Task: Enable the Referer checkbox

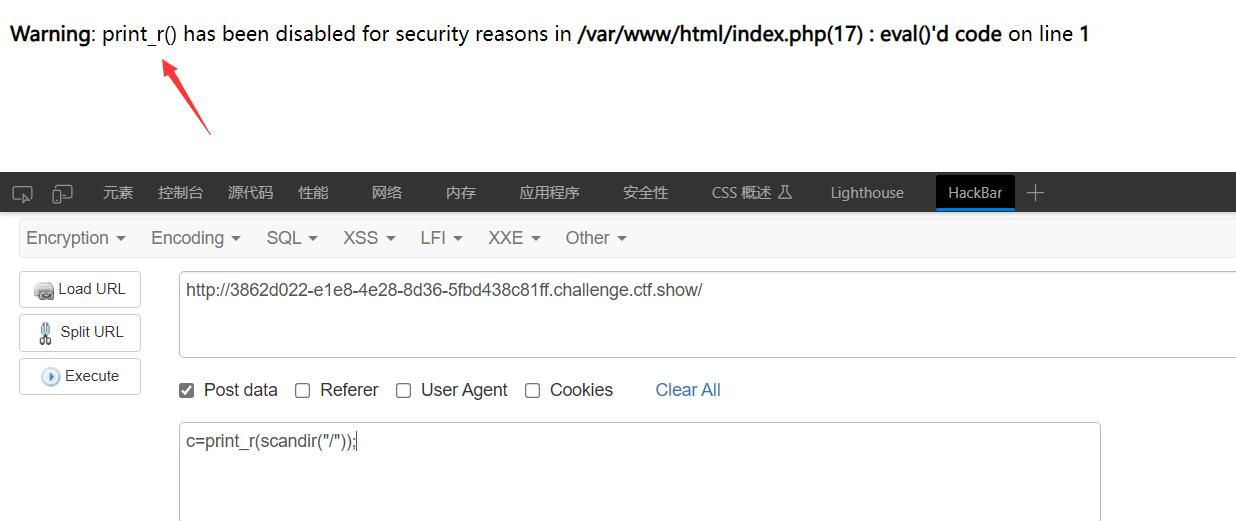Action: [302, 390]
